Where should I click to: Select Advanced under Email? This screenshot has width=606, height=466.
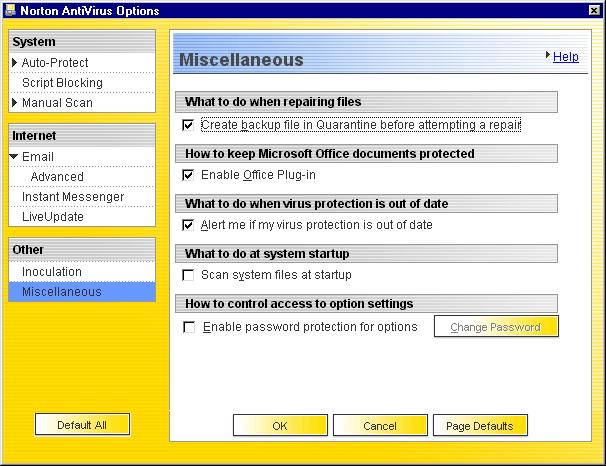pos(57,177)
